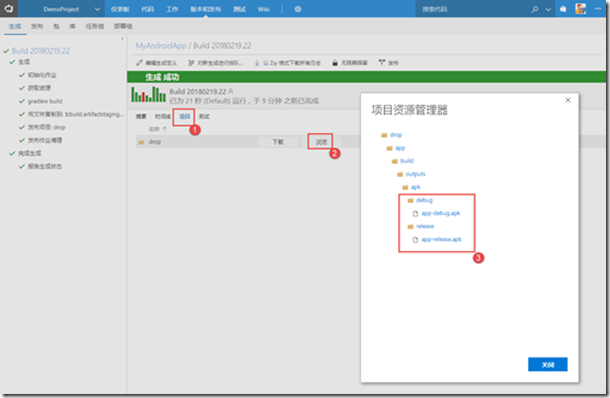Open the 版本和发布 build and release menu
Image resolution: width=610 pixels, height=398 pixels.
tap(205, 9)
